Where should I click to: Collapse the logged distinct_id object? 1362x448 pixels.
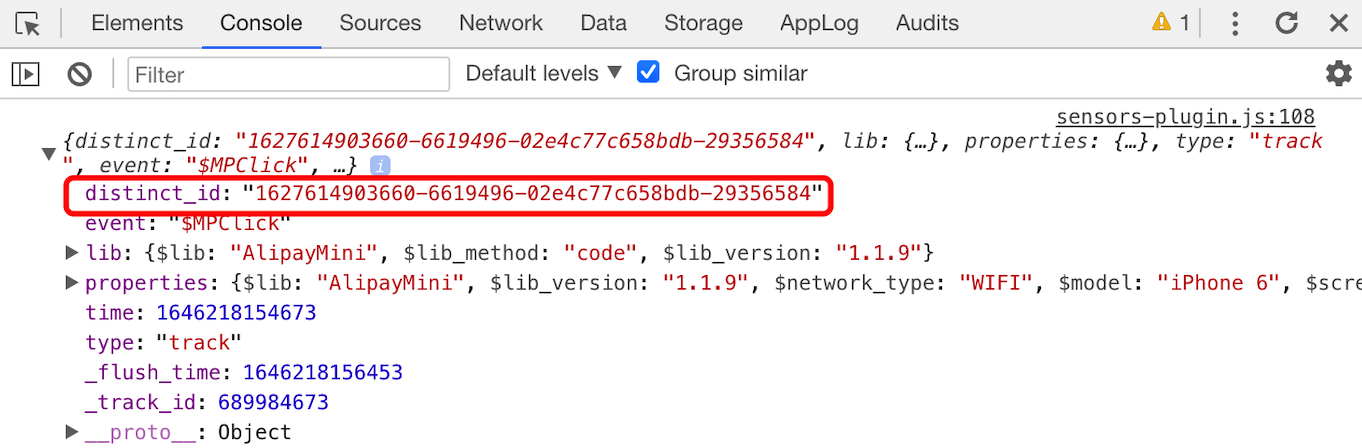(48, 153)
